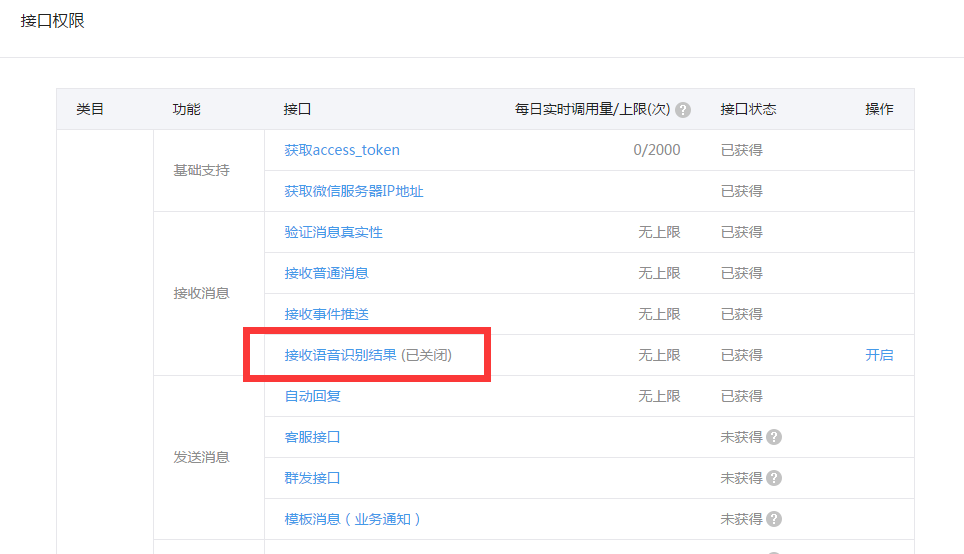Screen dimensions: 964x554
Task: Click 未获得 status in 群发接口 row
Action: tap(741, 478)
